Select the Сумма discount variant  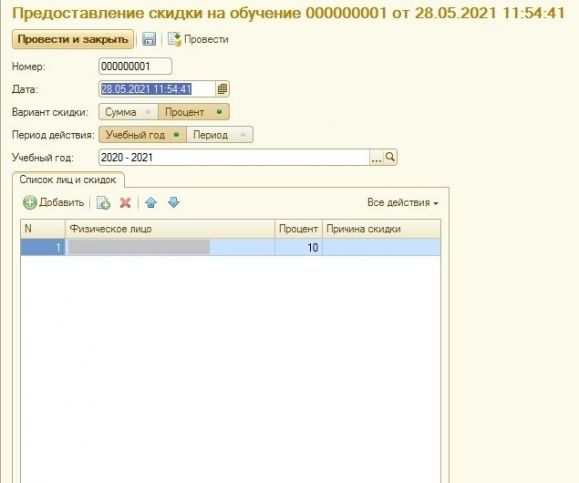(x=128, y=112)
